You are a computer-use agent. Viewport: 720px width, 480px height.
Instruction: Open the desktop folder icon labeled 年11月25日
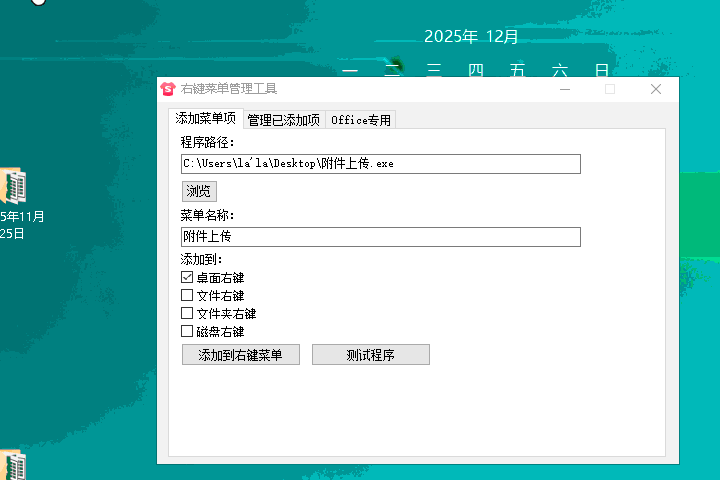pyautogui.click(x=13, y=186)
